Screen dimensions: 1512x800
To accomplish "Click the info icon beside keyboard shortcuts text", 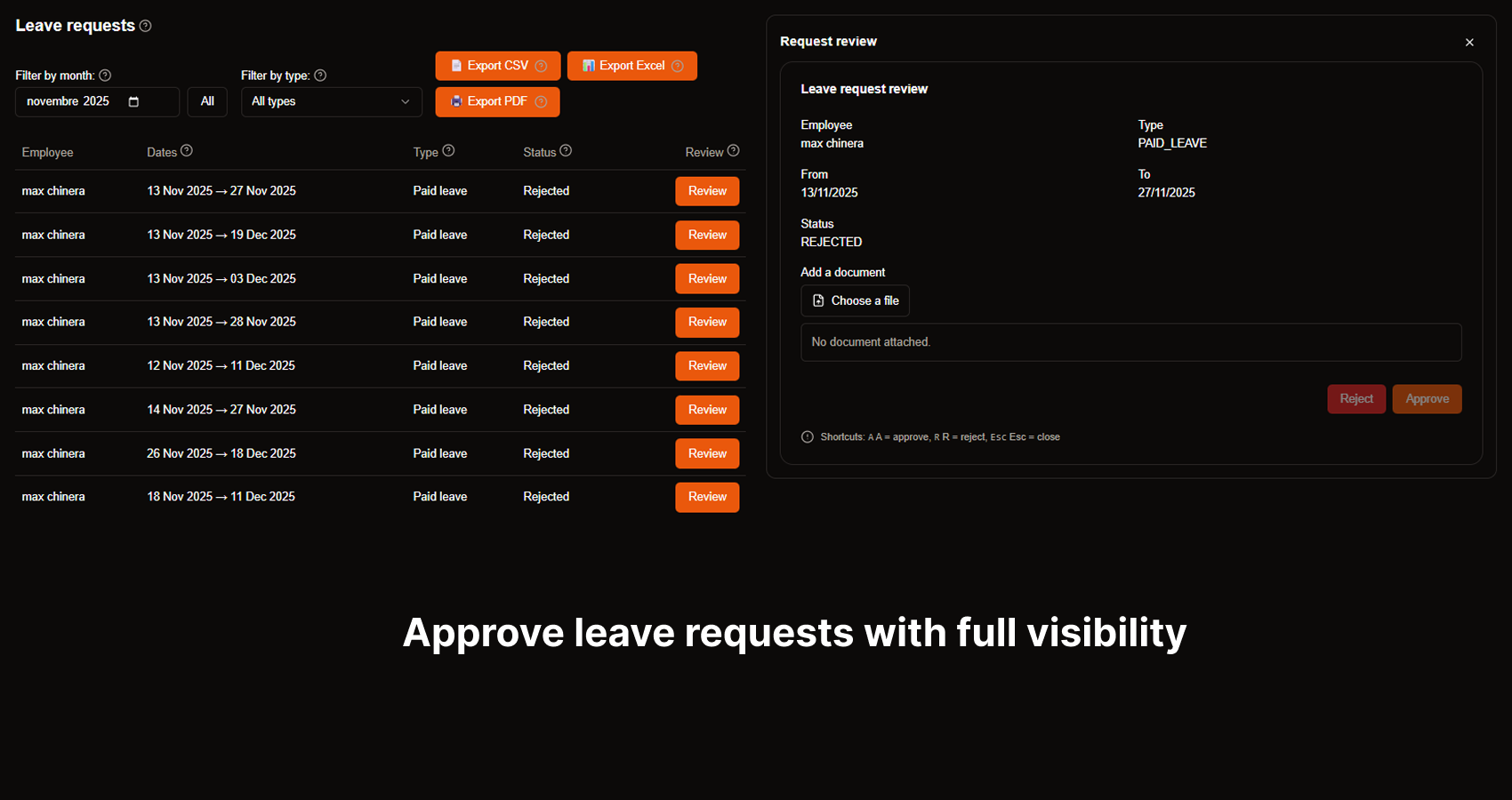I will [x=807, y=436].
